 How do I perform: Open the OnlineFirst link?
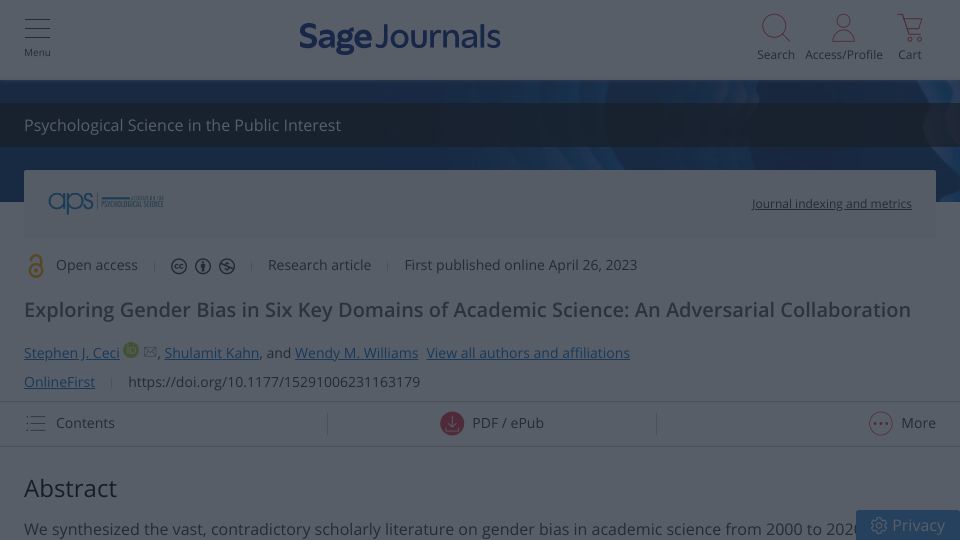coord(59,382)
